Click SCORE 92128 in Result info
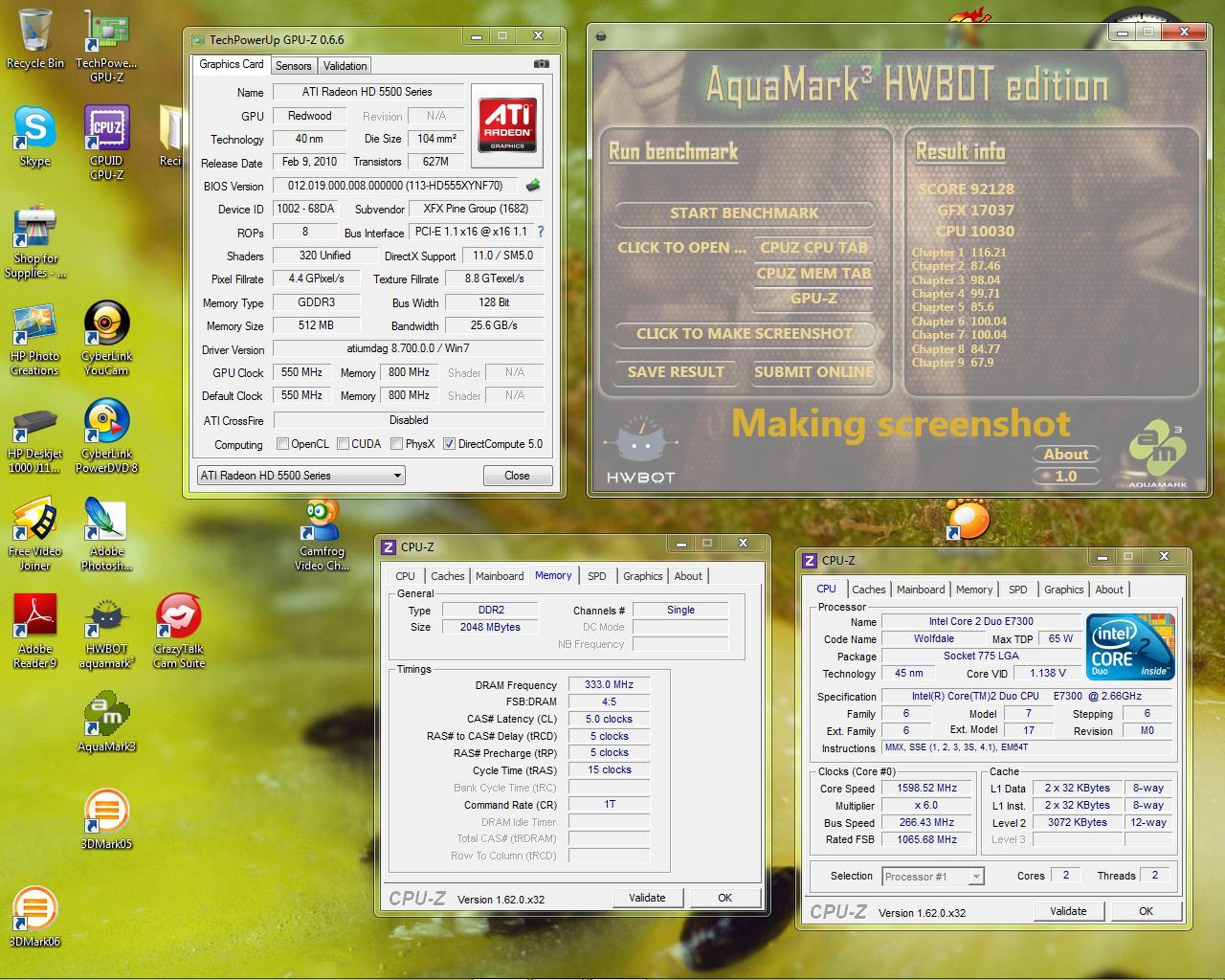This screenshot has width=1225, height=980. coord(966,189)
